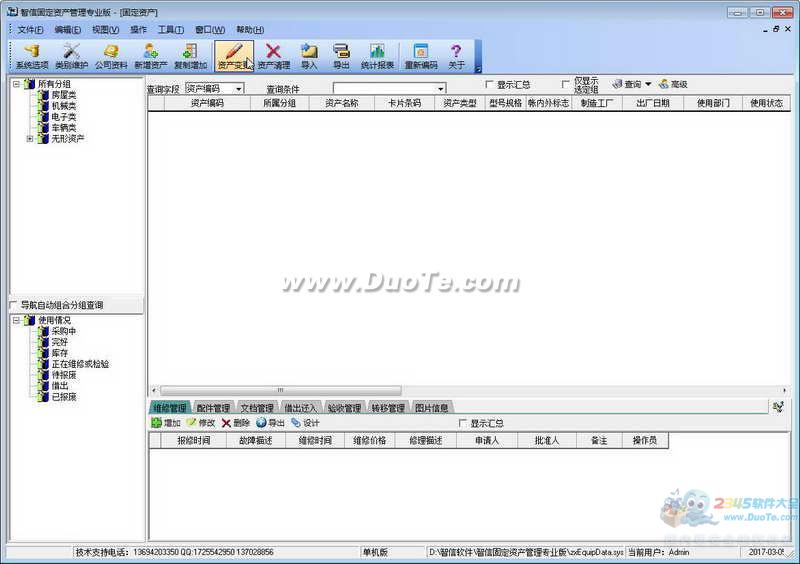Toggle 仅显示选定组 checkbox
Screen dimensions: 800x564
pos(566,84)
